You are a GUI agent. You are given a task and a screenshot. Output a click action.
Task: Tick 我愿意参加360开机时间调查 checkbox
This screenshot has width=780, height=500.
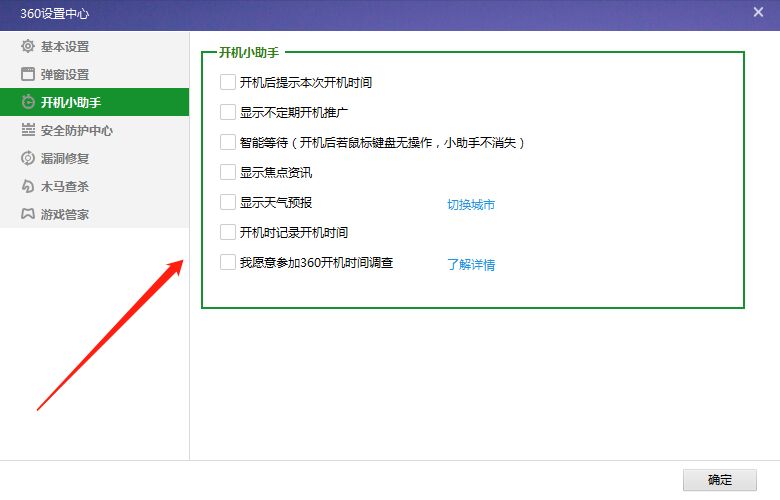click(x=228, y=262)
